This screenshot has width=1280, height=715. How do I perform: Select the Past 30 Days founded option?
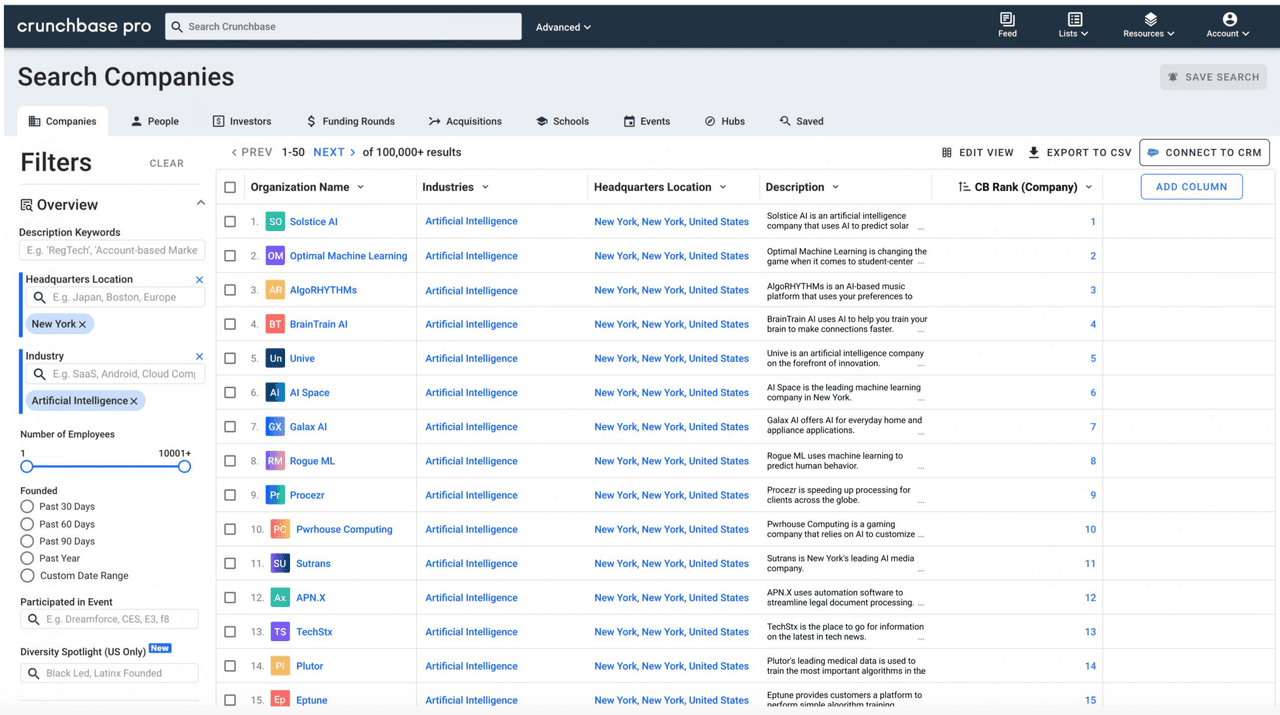click(27, 506)
